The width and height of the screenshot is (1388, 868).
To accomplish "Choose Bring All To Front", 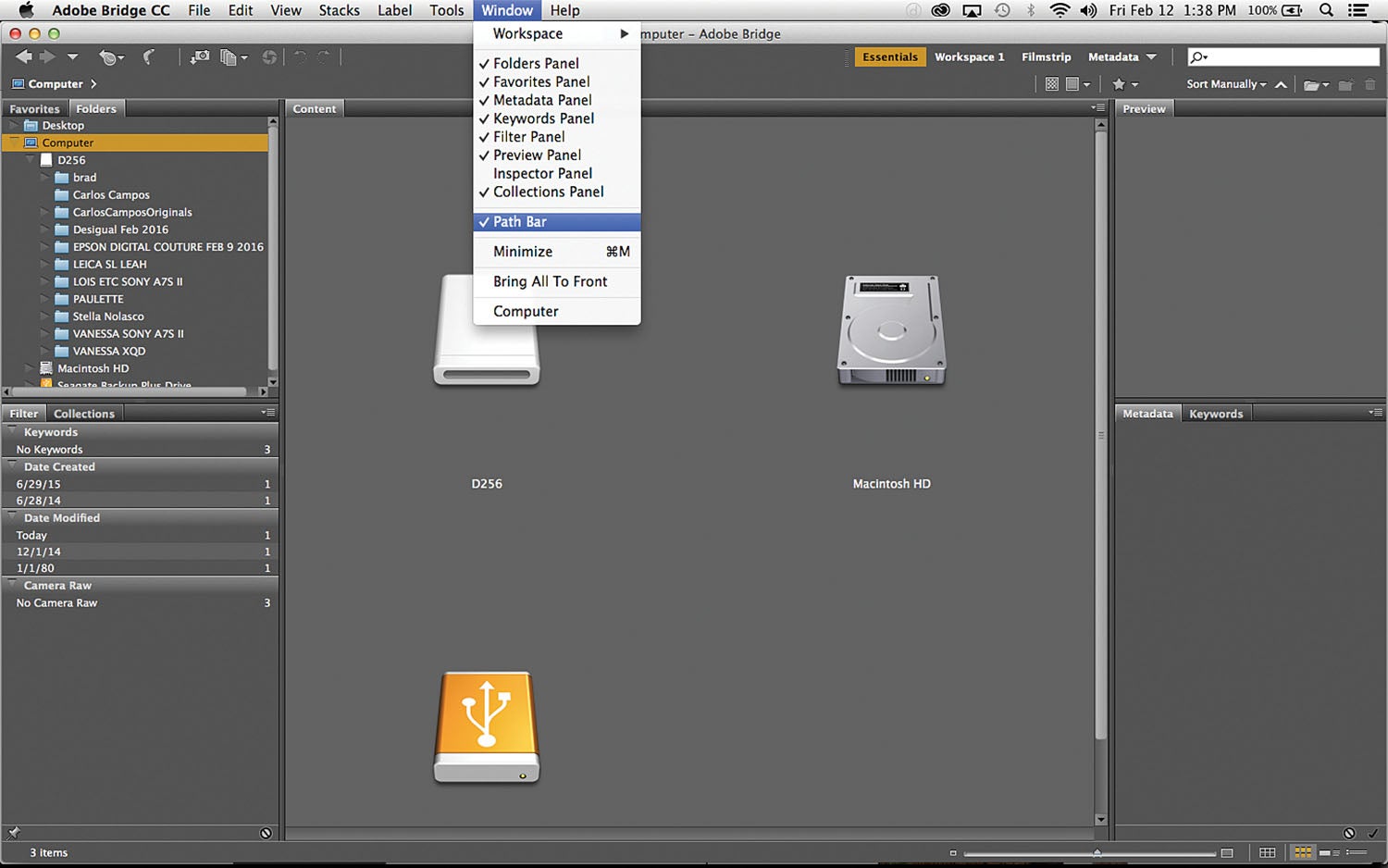I will [x=551, y=281].
